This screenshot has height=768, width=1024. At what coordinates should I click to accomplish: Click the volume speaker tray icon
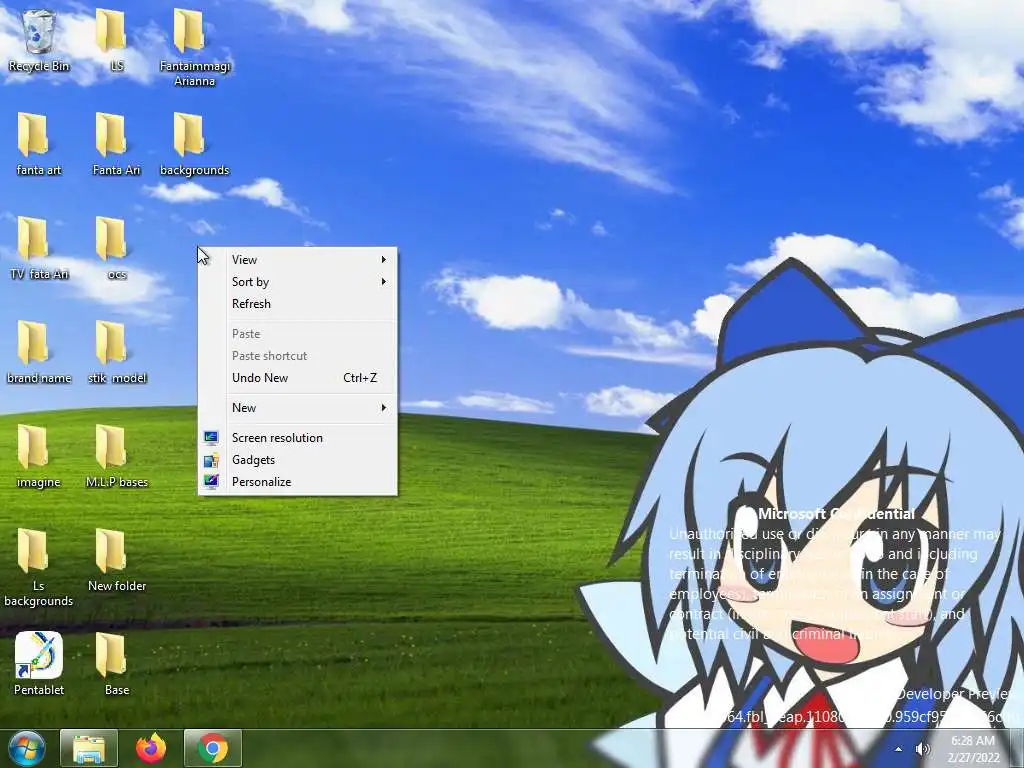click(922, 749)
